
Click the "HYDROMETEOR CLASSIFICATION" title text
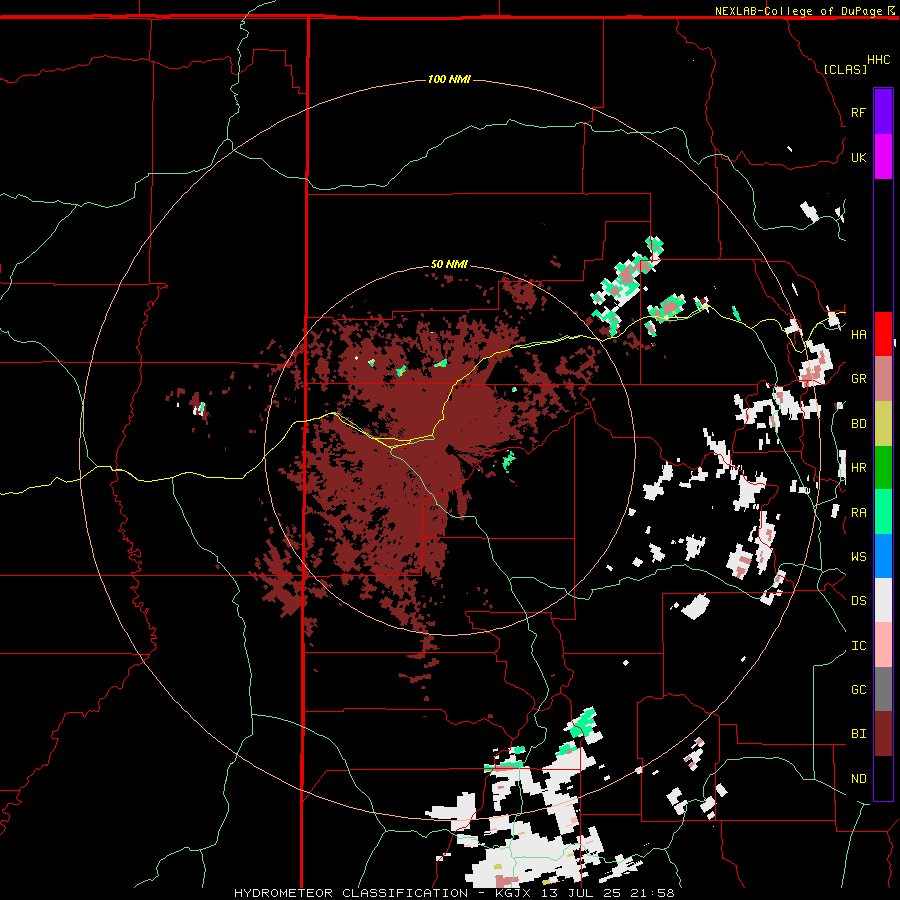(351, 893)
